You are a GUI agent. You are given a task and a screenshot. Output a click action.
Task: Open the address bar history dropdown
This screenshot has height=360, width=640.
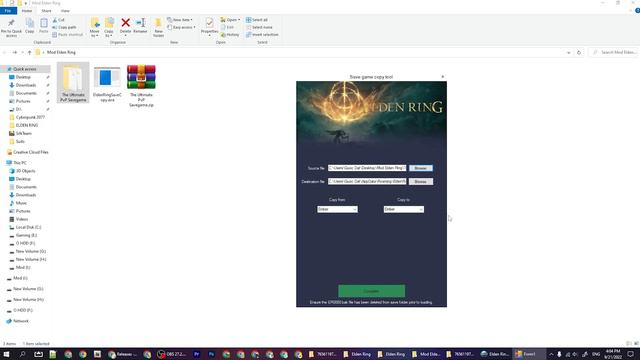coord(569,52)
